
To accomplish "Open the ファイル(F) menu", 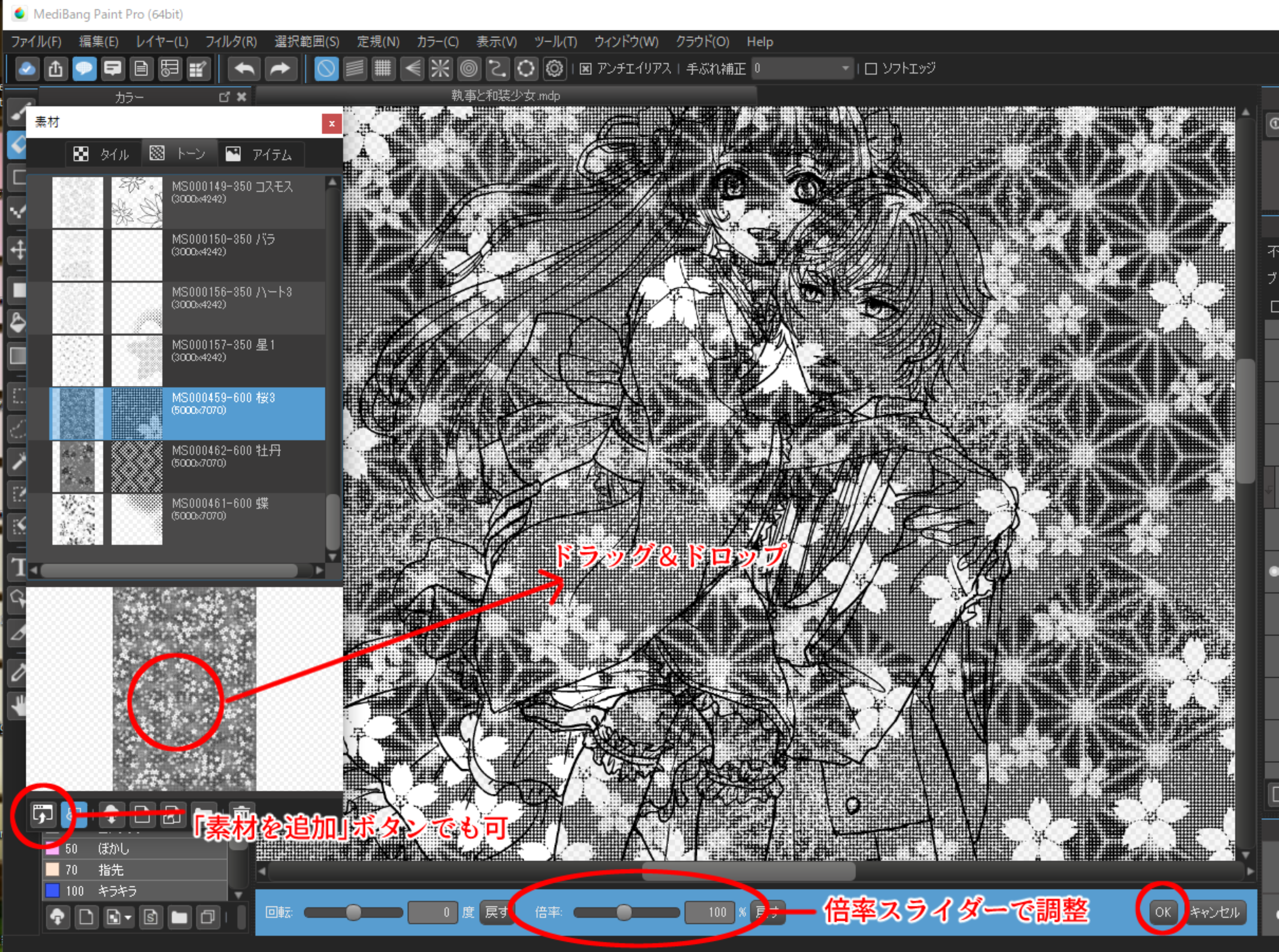I will [36, 42].
